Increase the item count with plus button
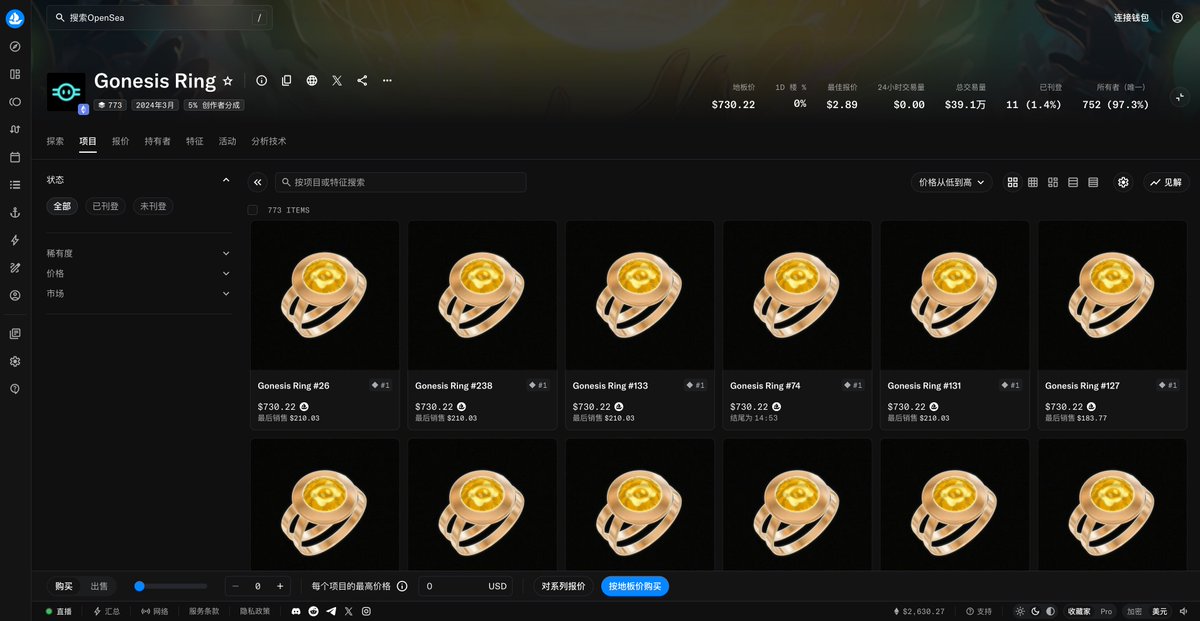The height and width of the screenshot is (621, 1200). tap(280, 586)
